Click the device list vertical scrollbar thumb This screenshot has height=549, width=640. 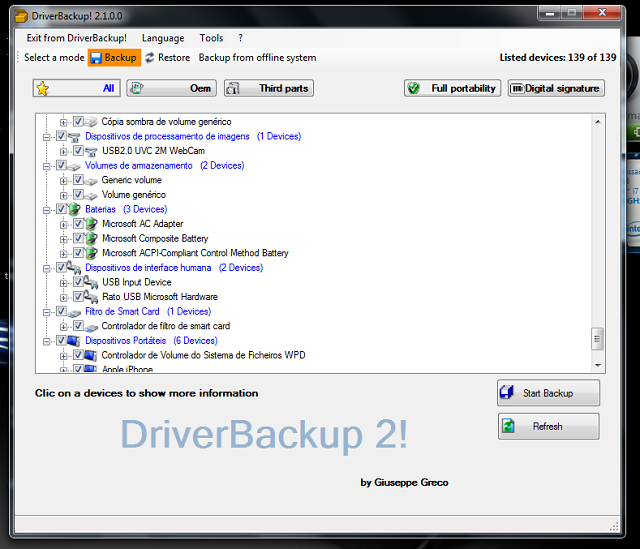598,339
